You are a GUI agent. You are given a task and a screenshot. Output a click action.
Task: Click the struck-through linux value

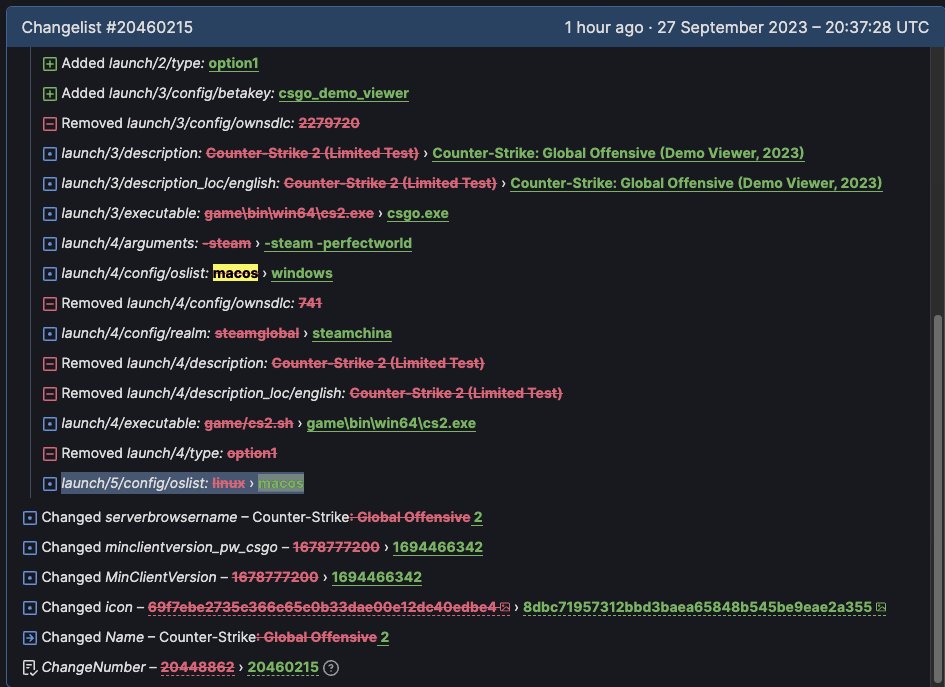click(x=229, y=483)
